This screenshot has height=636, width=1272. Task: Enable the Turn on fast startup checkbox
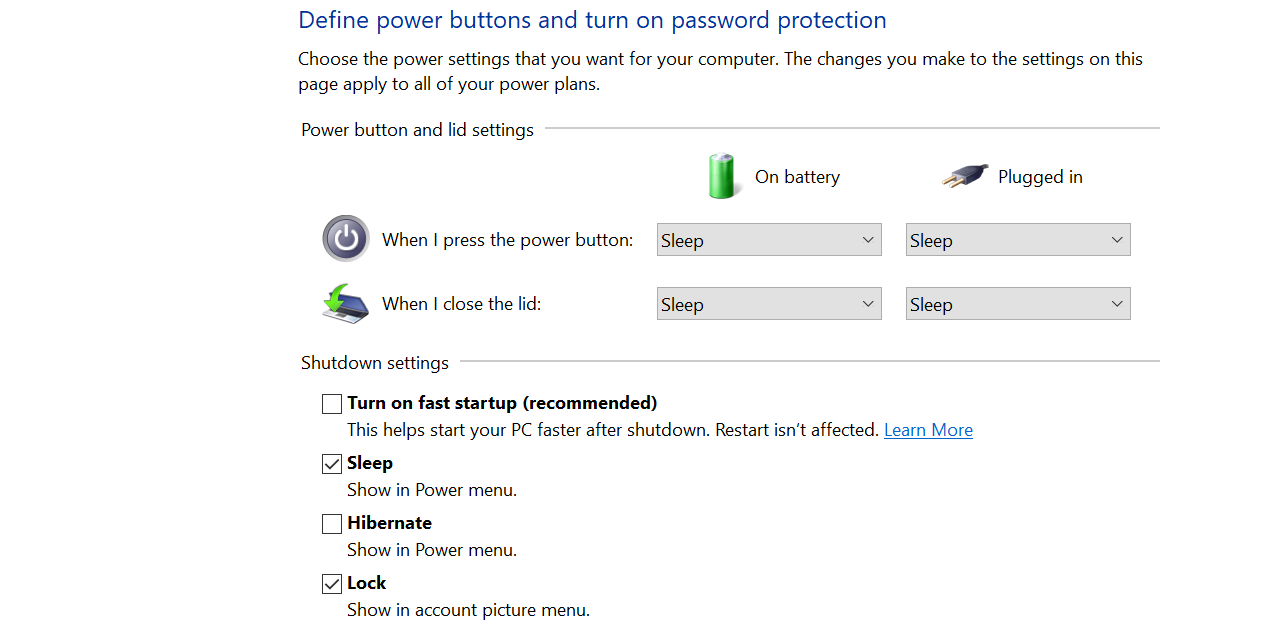(x=332, y=404)
